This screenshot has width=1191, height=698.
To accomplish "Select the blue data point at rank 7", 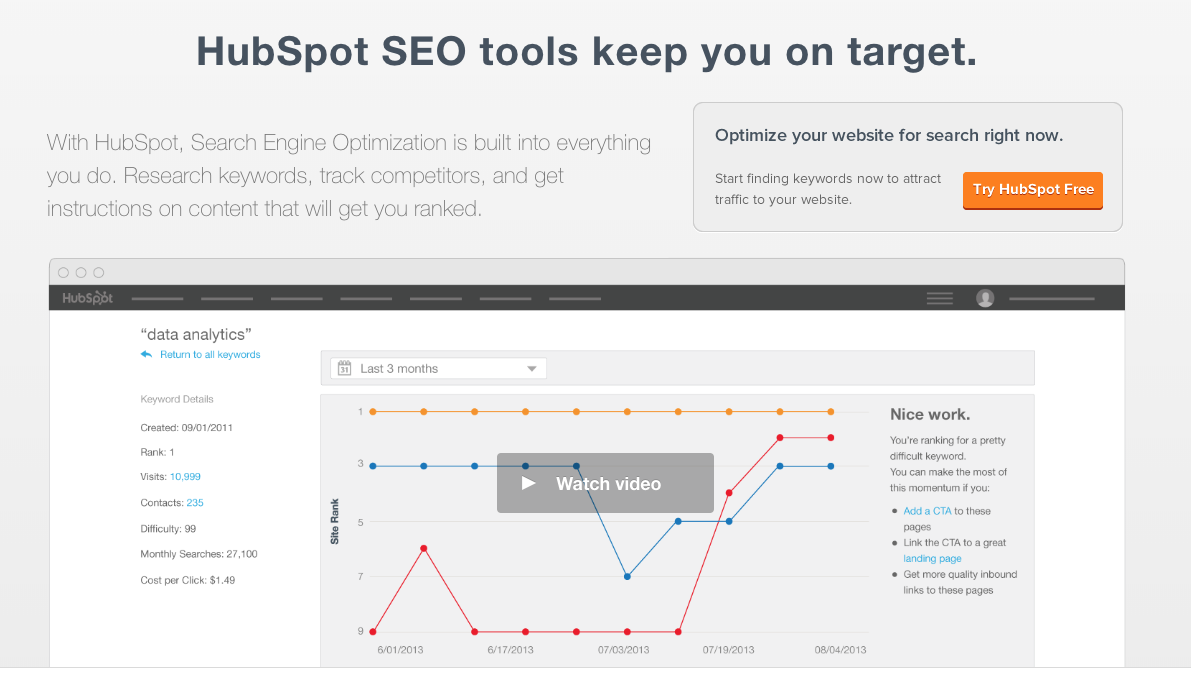I will click(627, 576).
